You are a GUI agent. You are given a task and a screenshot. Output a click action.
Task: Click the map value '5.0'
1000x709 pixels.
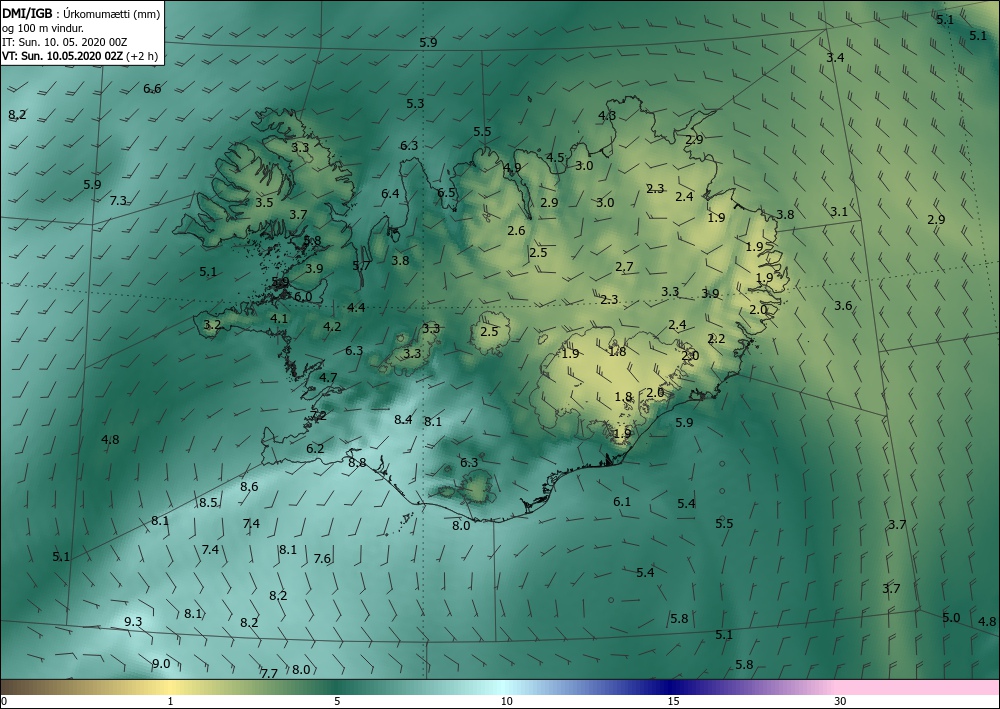point(951,617)
